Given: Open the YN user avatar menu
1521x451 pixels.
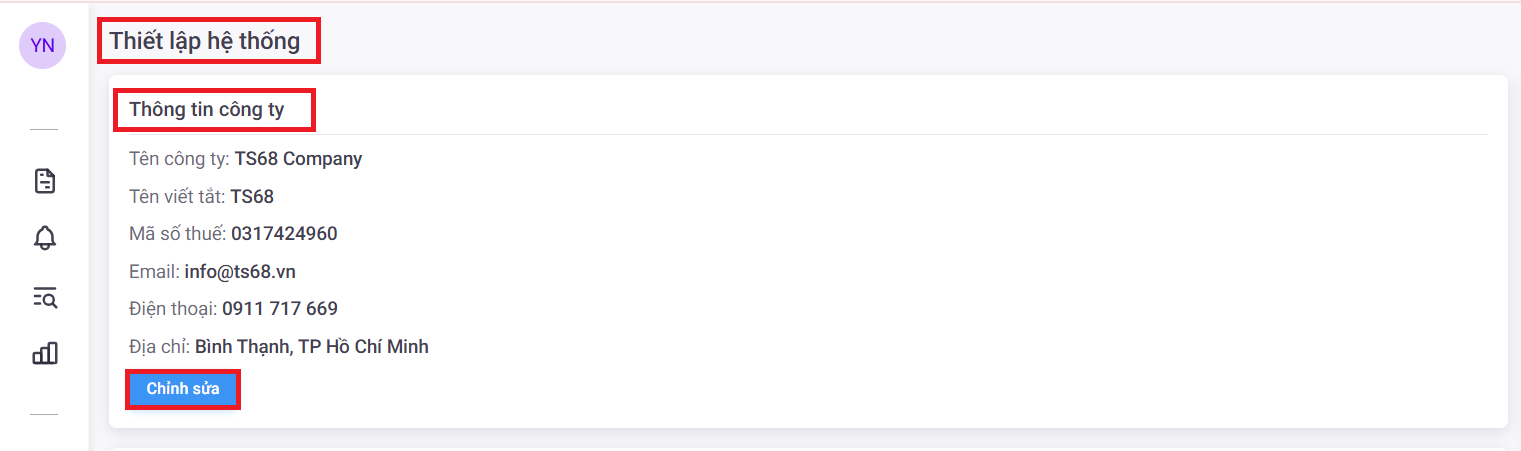Looking at the screenshot, I should click(42, 45).
